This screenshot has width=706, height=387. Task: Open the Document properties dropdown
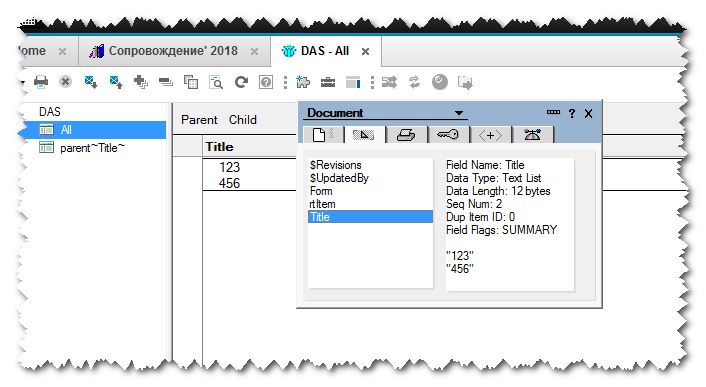[459, 113]
